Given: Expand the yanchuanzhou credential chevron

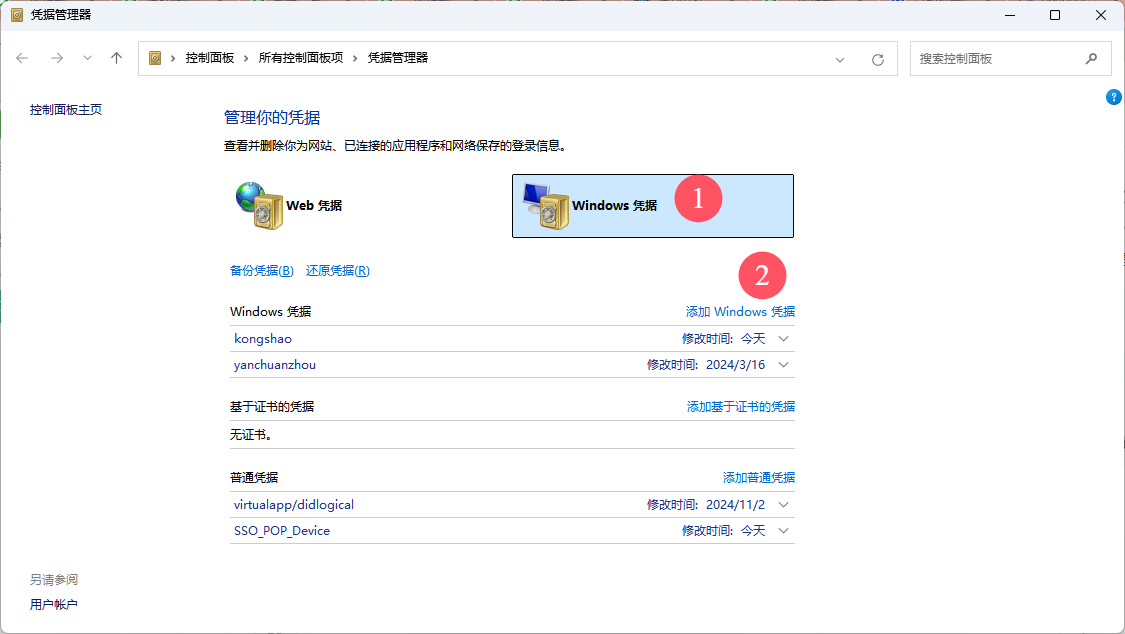Looking at the screenshot, I should (x=783, y=365).
